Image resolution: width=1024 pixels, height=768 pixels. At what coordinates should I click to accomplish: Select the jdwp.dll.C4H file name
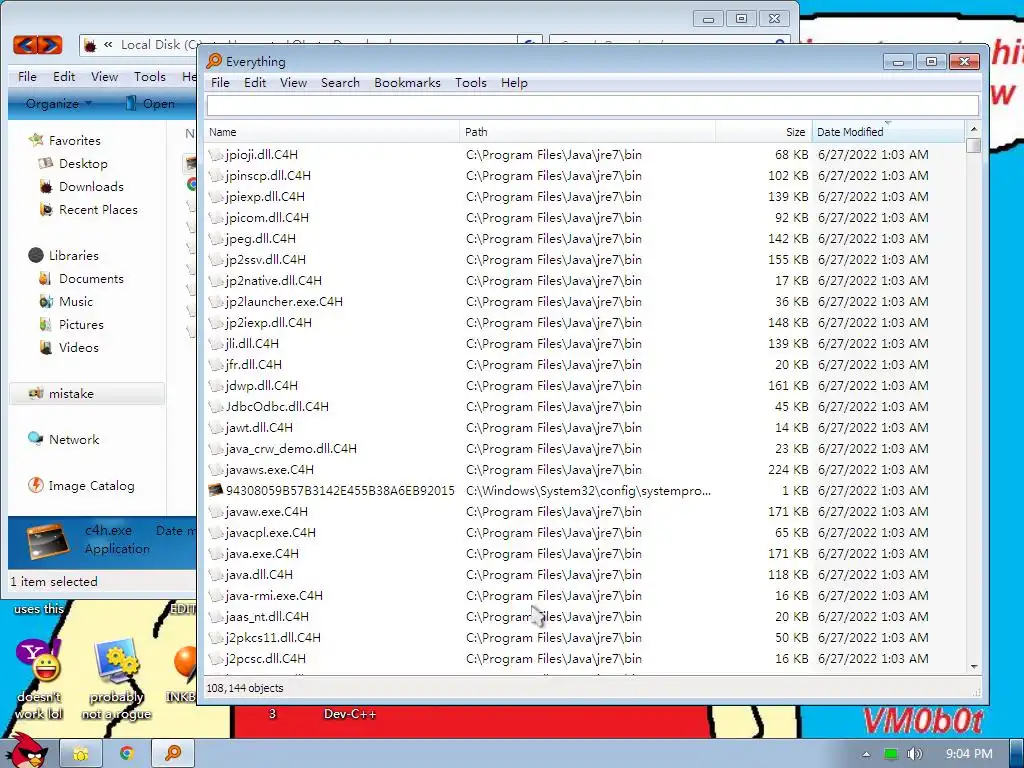(261, 385)
